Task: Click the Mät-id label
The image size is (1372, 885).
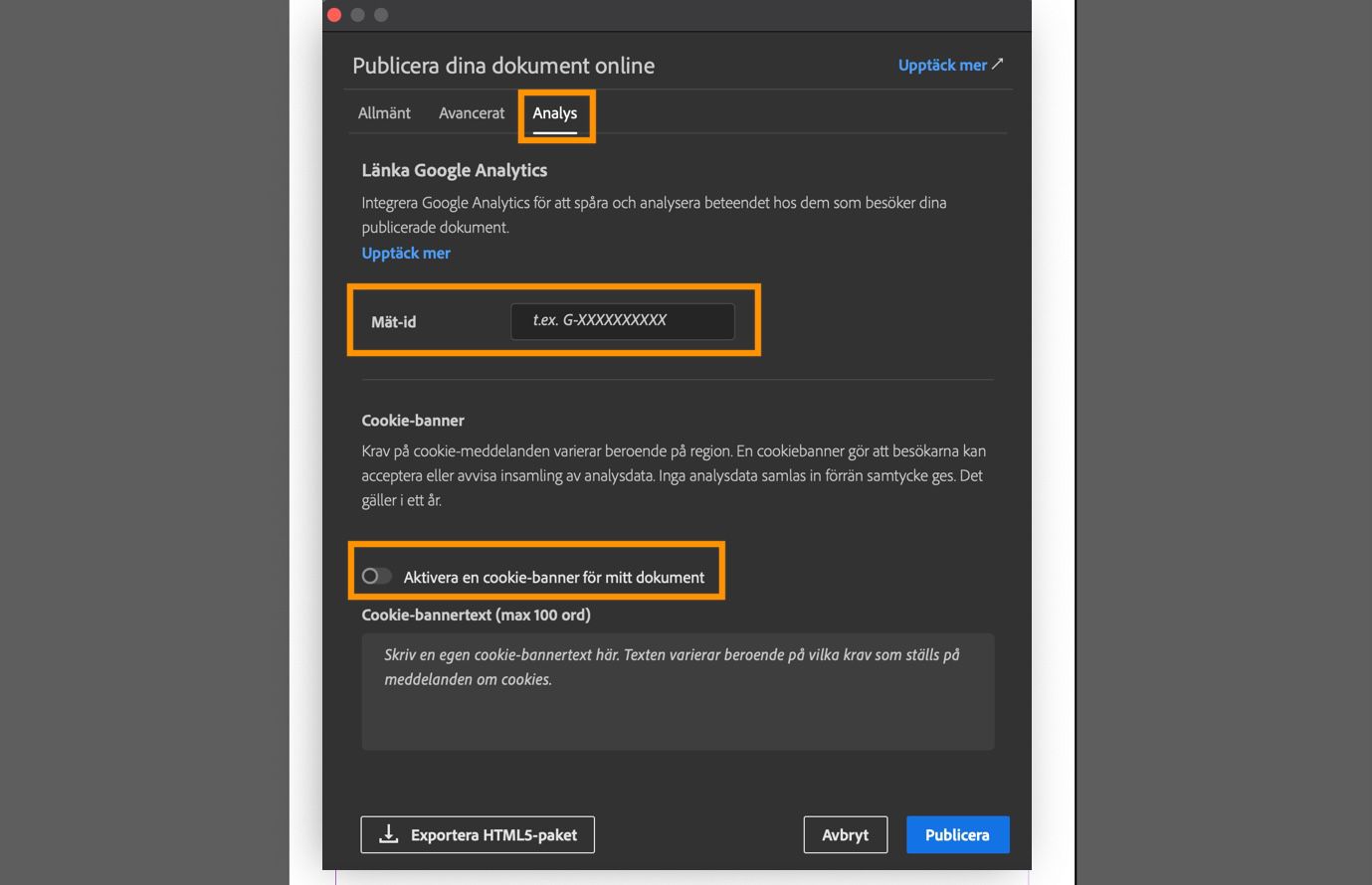Action: (x=394, y=322)
